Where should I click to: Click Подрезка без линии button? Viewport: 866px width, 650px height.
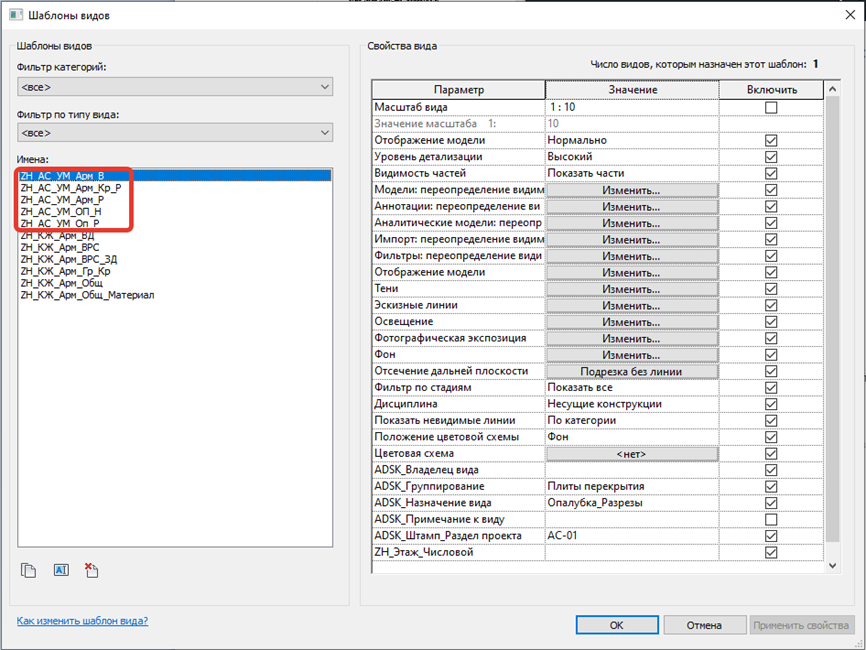pyautogui.click(x=632, y=372)
